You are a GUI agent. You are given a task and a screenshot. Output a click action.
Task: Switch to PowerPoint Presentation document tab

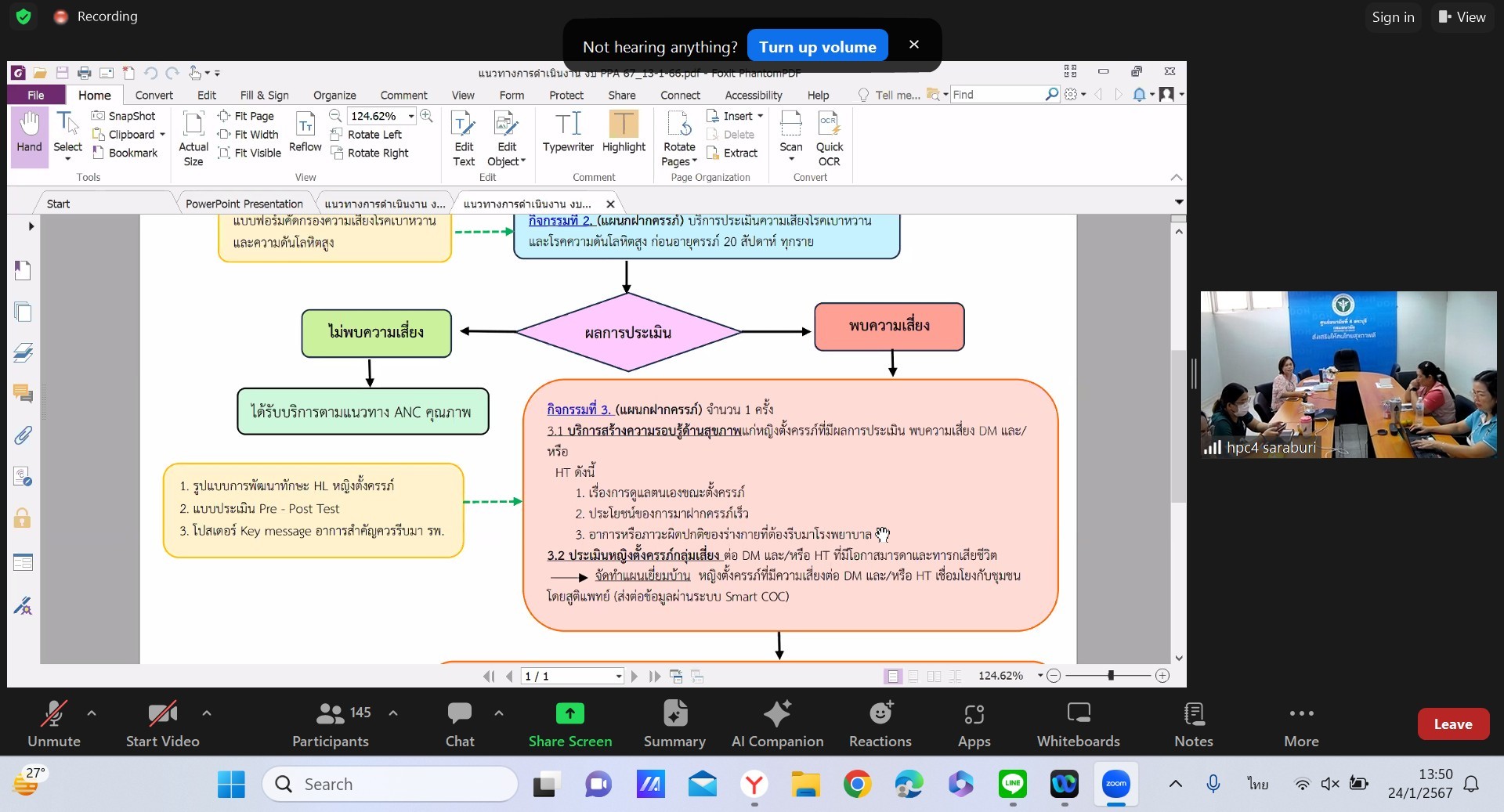[244, 204]
